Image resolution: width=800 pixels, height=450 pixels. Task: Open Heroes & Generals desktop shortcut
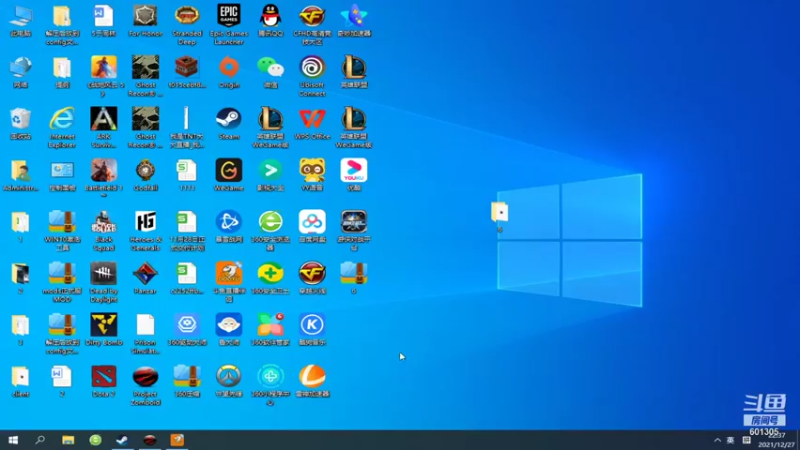click(145, 231)
